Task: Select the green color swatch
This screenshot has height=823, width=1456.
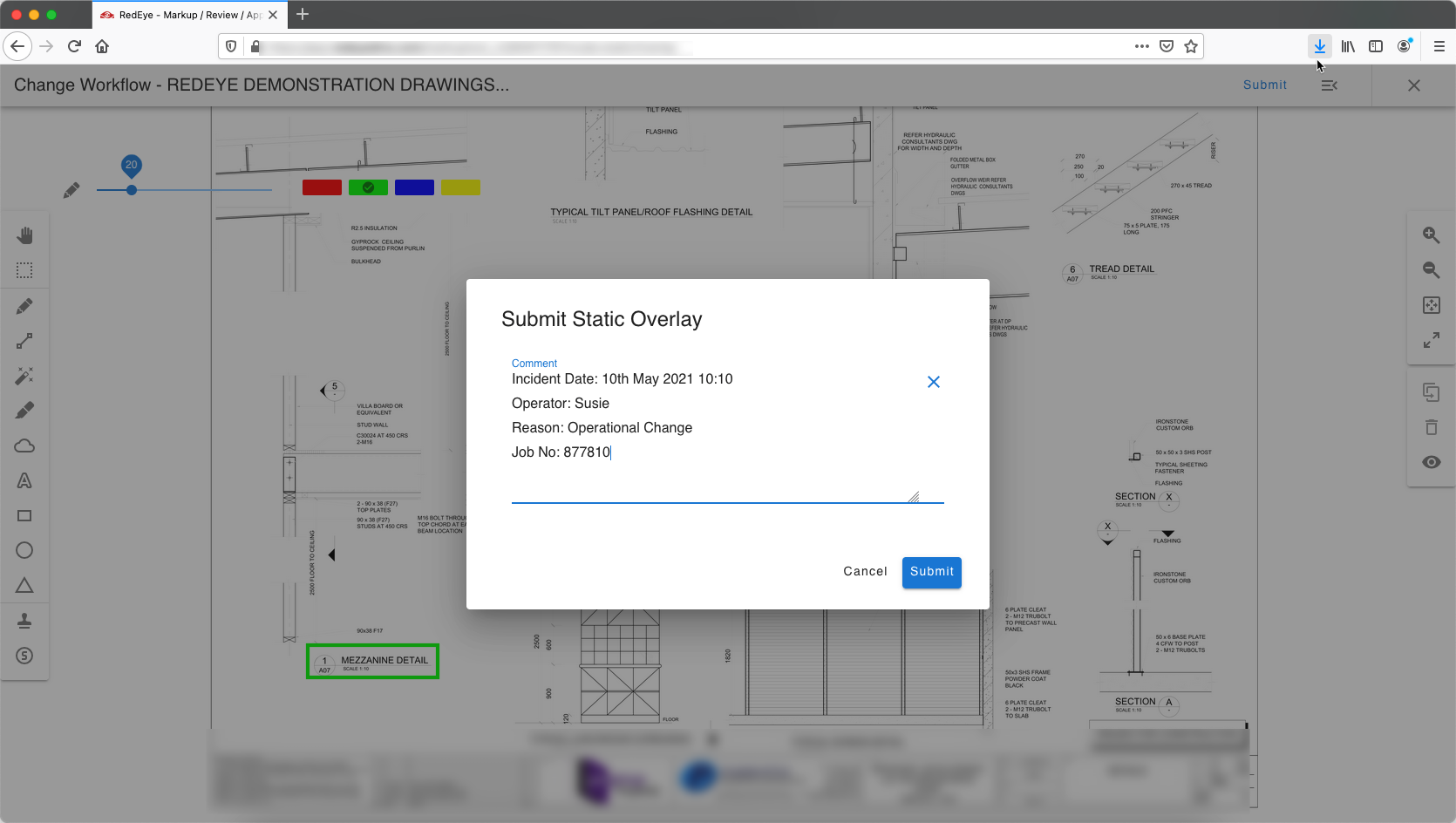Action: (x=368, y=187)
